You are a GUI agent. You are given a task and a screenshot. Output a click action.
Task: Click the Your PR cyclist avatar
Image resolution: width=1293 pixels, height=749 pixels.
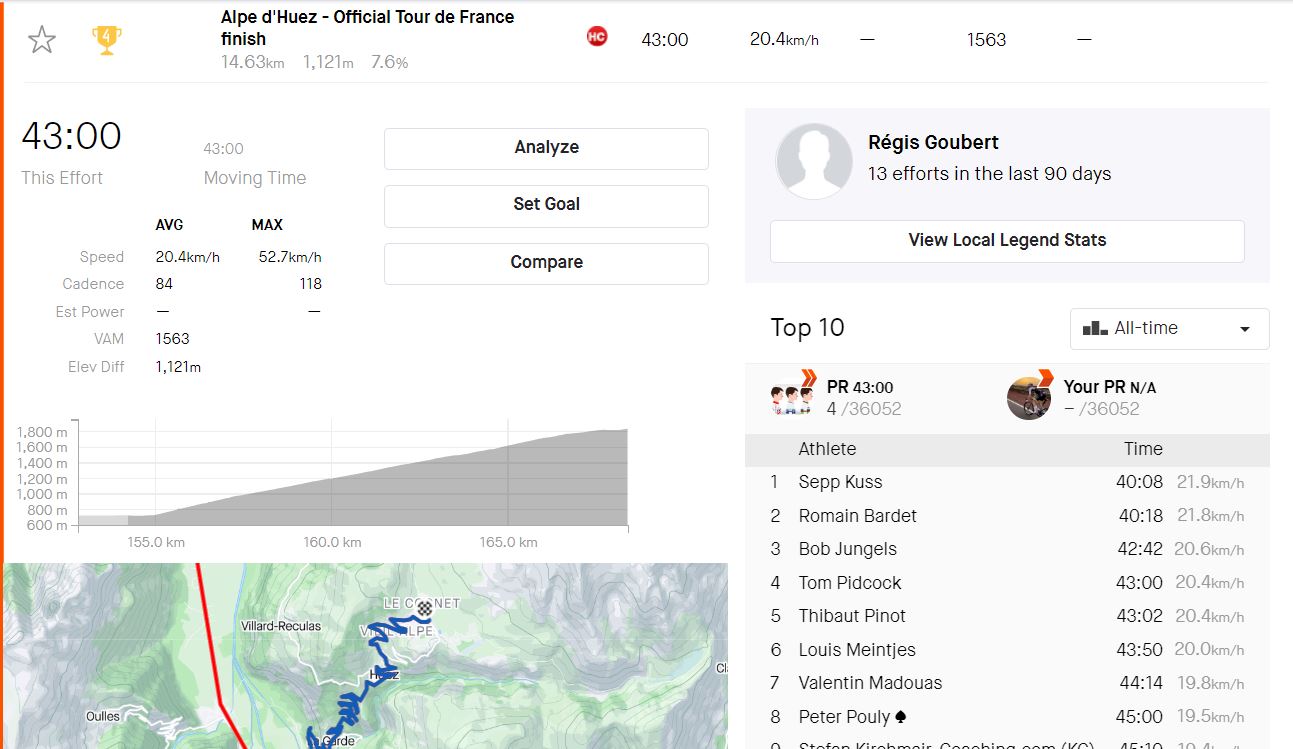(1029, 397)
